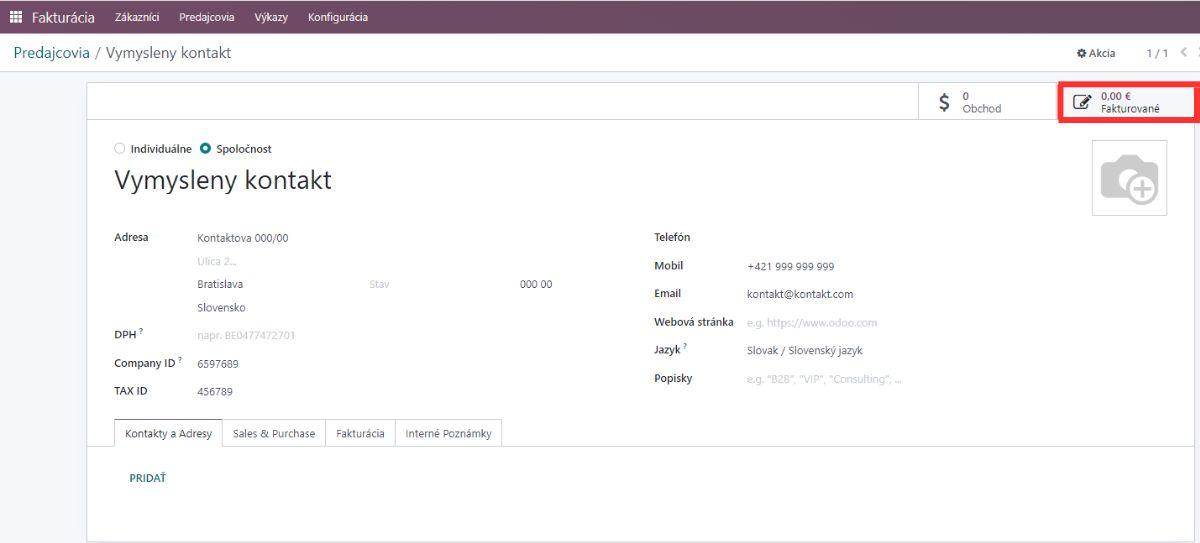The height and width of the screenshot is (543, 1200).
Task: Open the apps grid menu icon
Action: [16, 17]
